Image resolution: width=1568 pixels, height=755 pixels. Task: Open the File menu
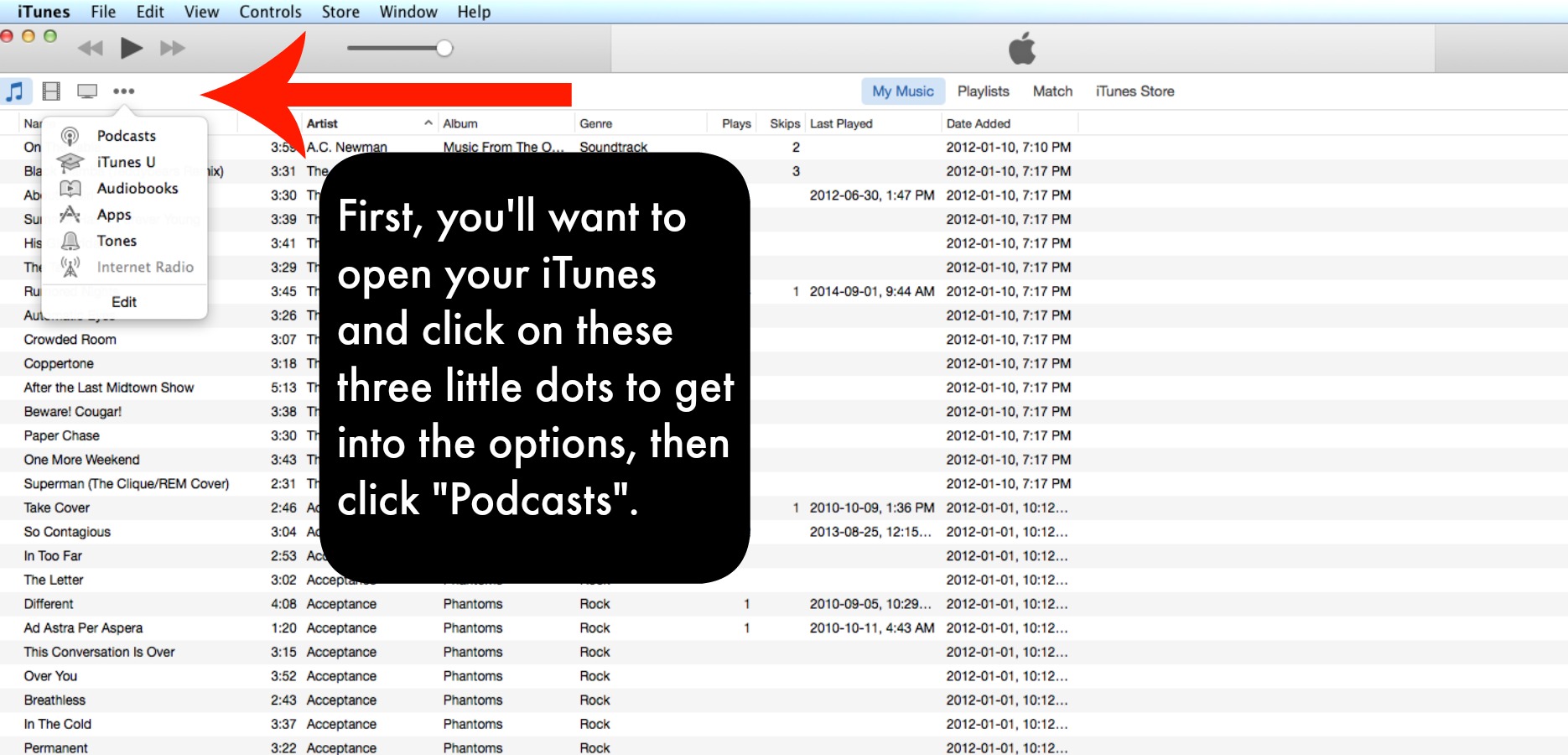103,12
